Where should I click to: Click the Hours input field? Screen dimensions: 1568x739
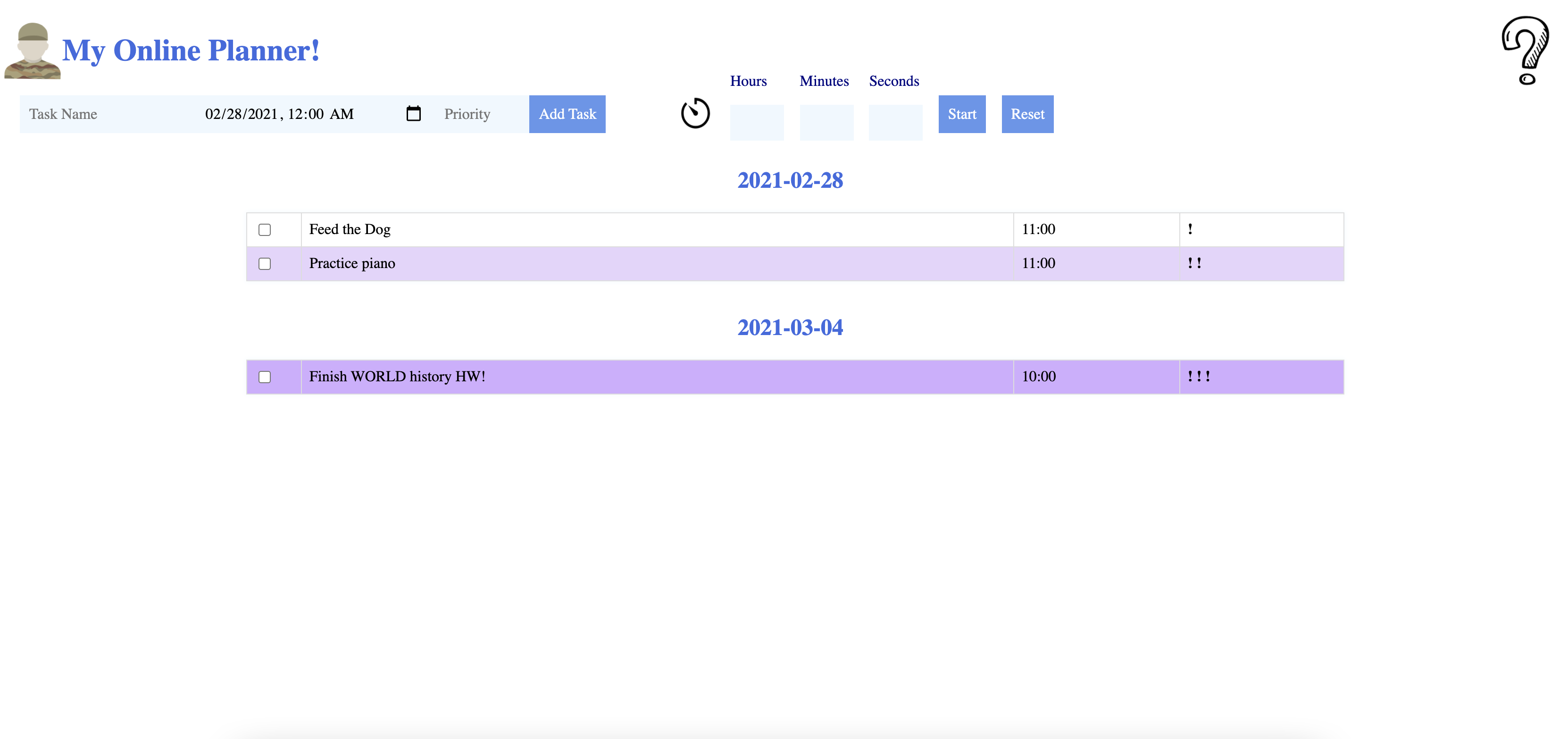(x=756, y=122)
